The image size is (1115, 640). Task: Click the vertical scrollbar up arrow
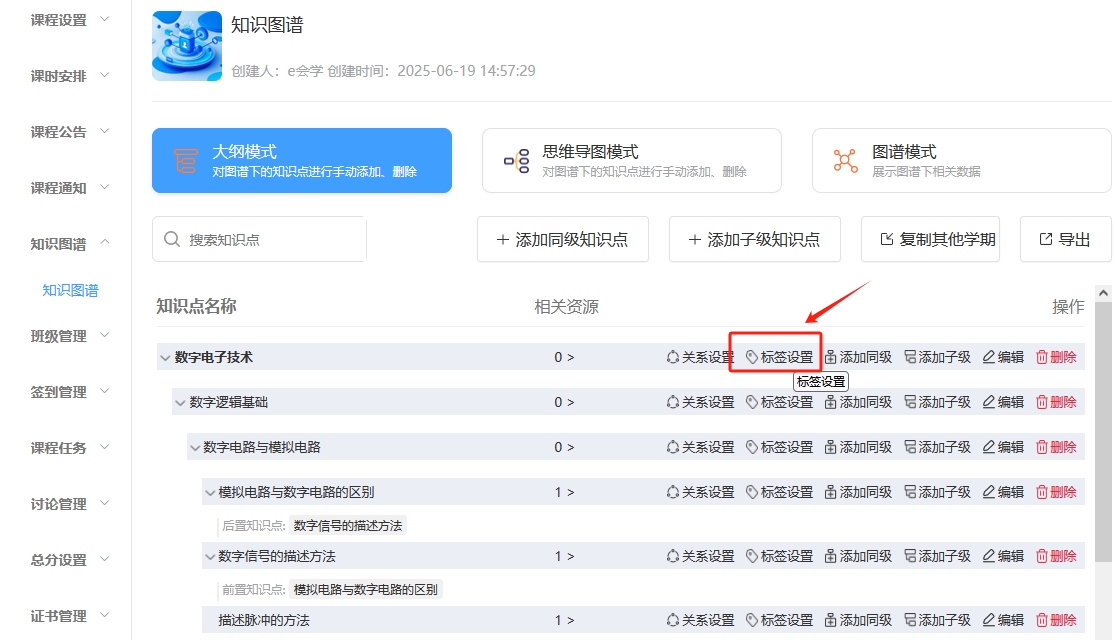1104,293
